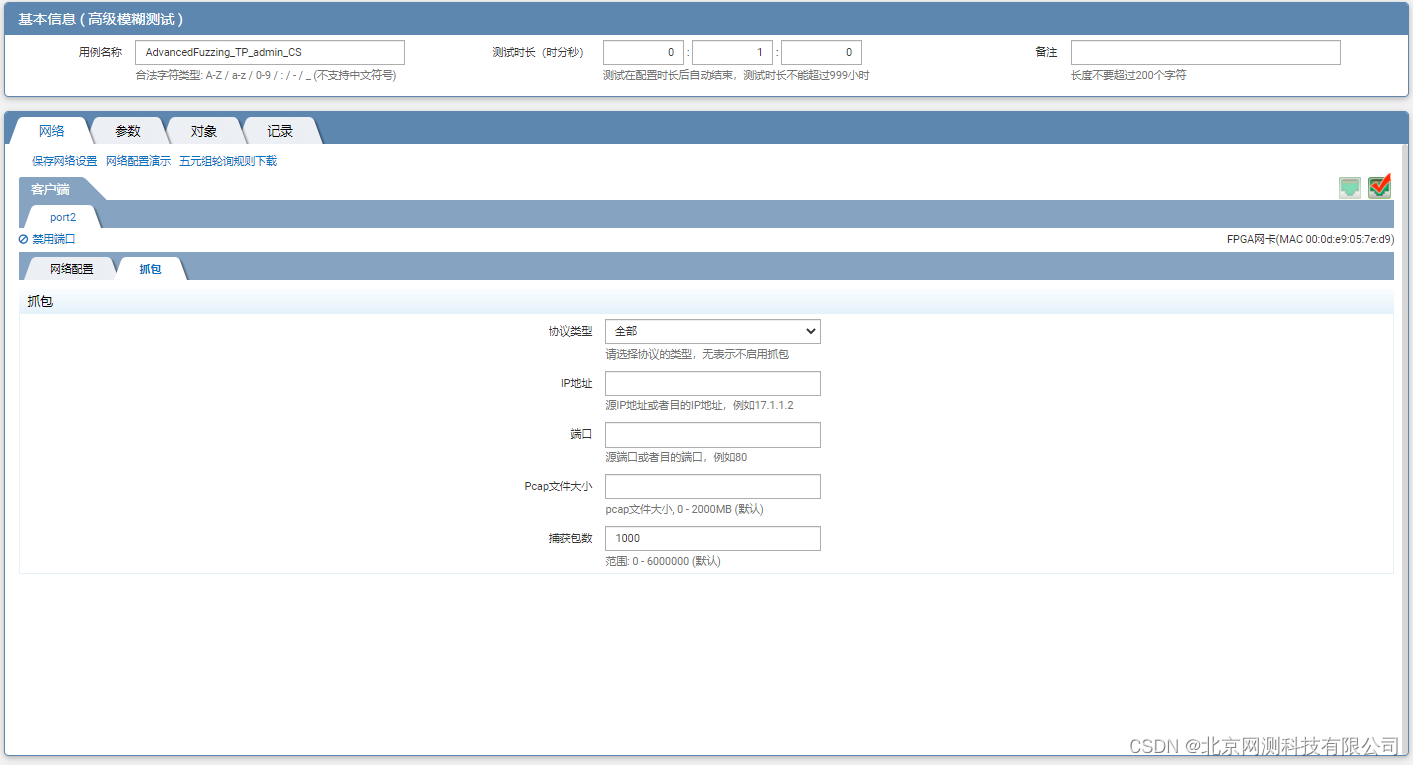Click the 基本信息 (高级模糊测试) header
1413x765 pixels.
click(x=100, y=19)
